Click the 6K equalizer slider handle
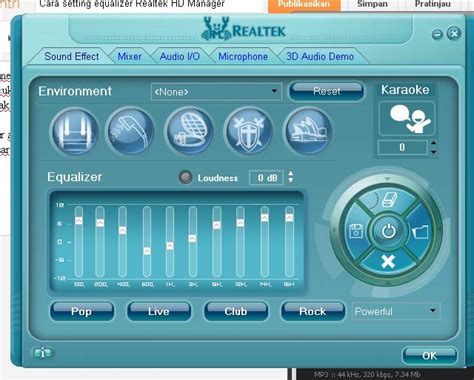 tap(217, 225)
